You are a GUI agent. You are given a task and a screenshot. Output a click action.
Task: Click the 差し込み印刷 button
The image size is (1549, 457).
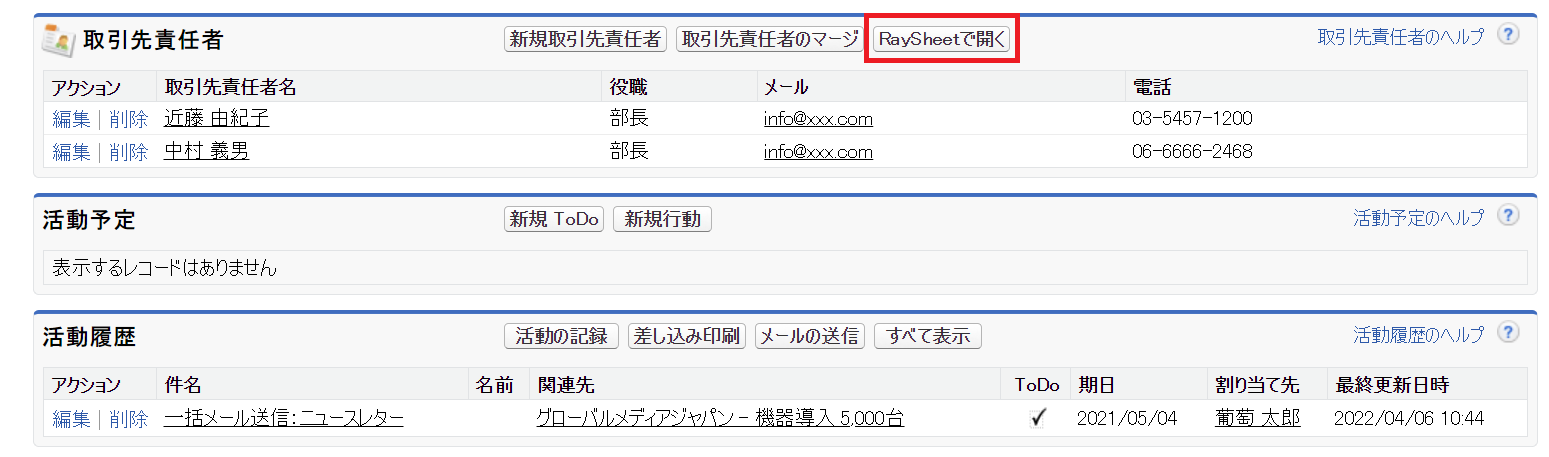pos(687,336)
